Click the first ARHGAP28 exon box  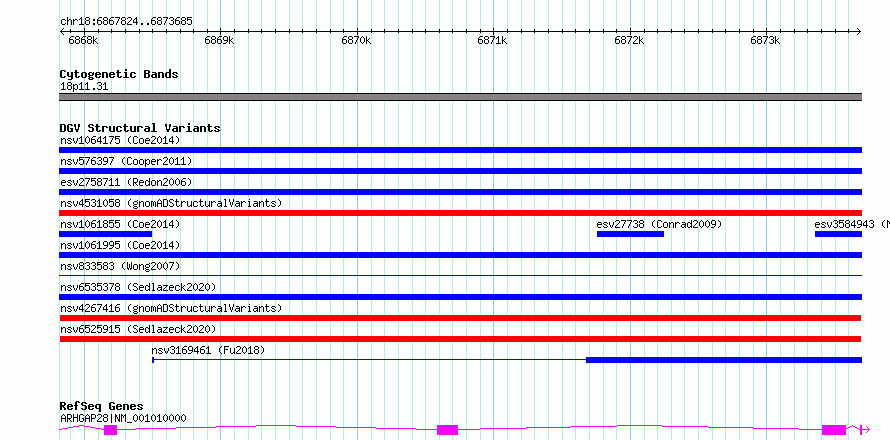point(111,430)
